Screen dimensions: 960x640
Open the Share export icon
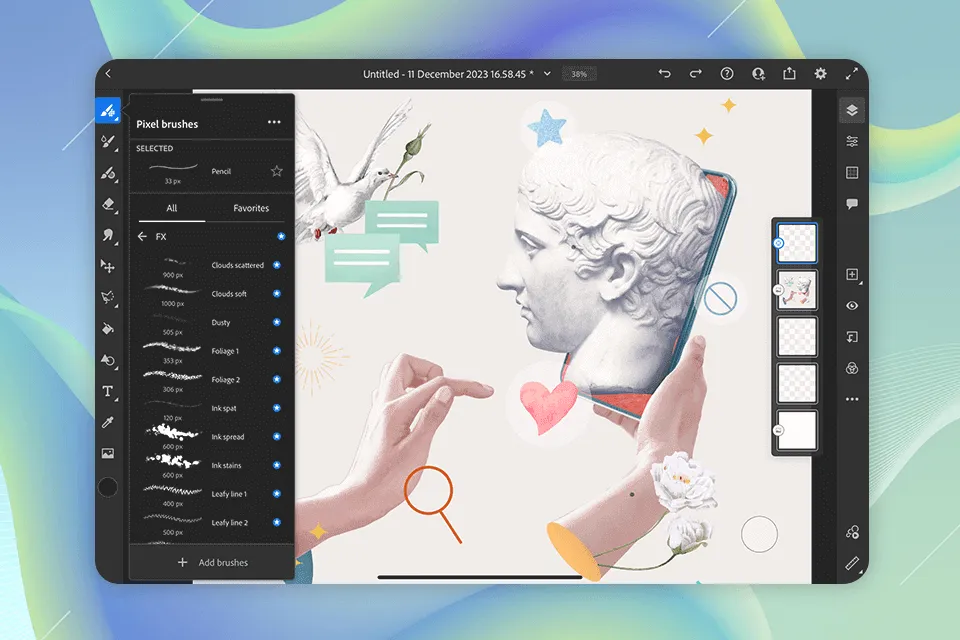point(789,74)
